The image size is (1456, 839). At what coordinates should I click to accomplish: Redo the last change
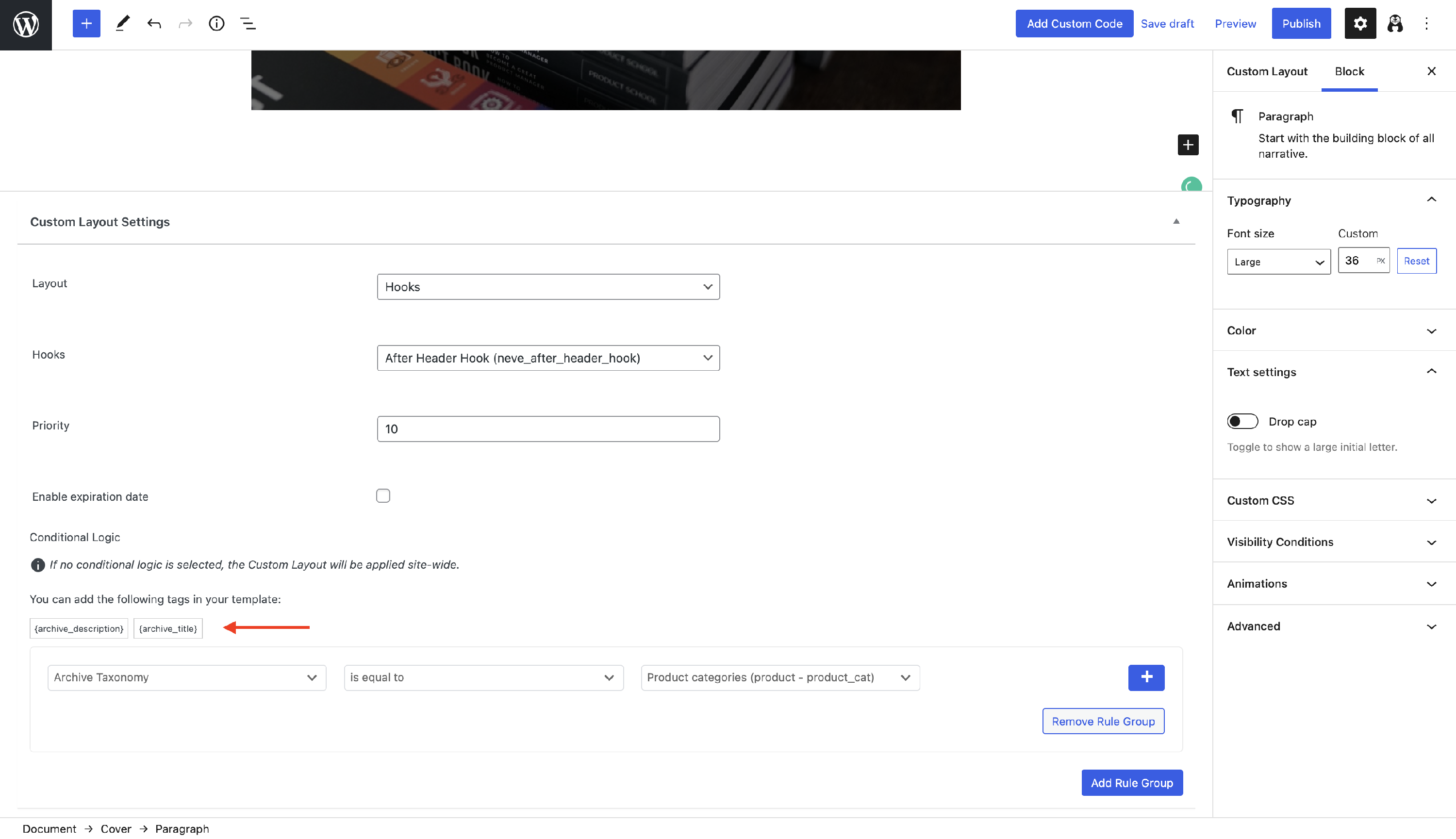(x=185, y=23)
